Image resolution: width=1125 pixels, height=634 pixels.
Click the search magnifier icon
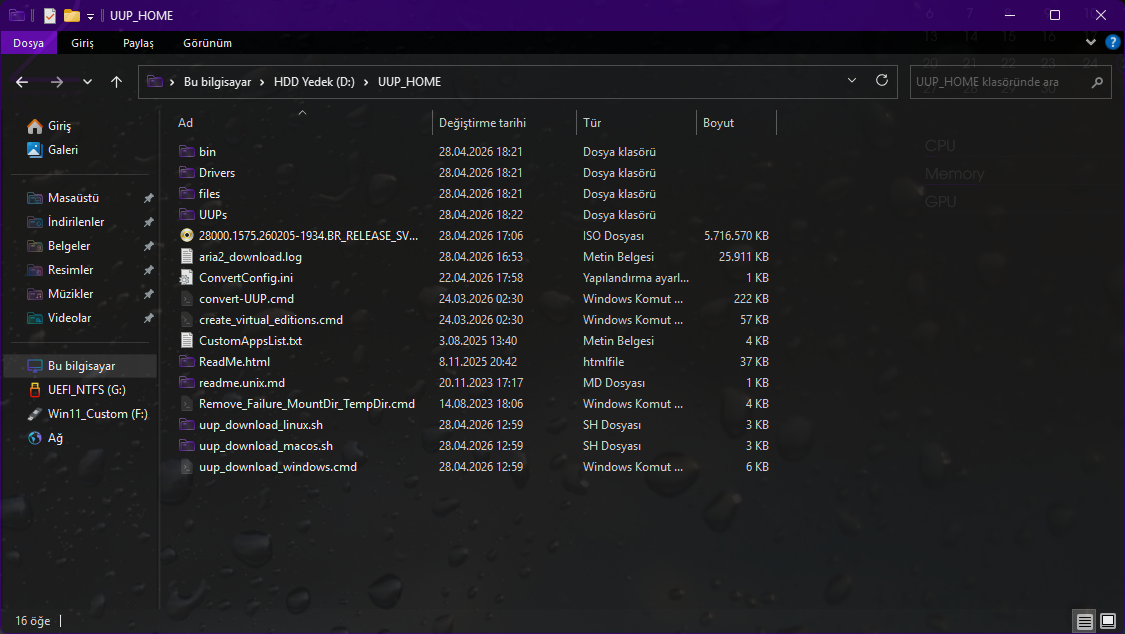1097,82
